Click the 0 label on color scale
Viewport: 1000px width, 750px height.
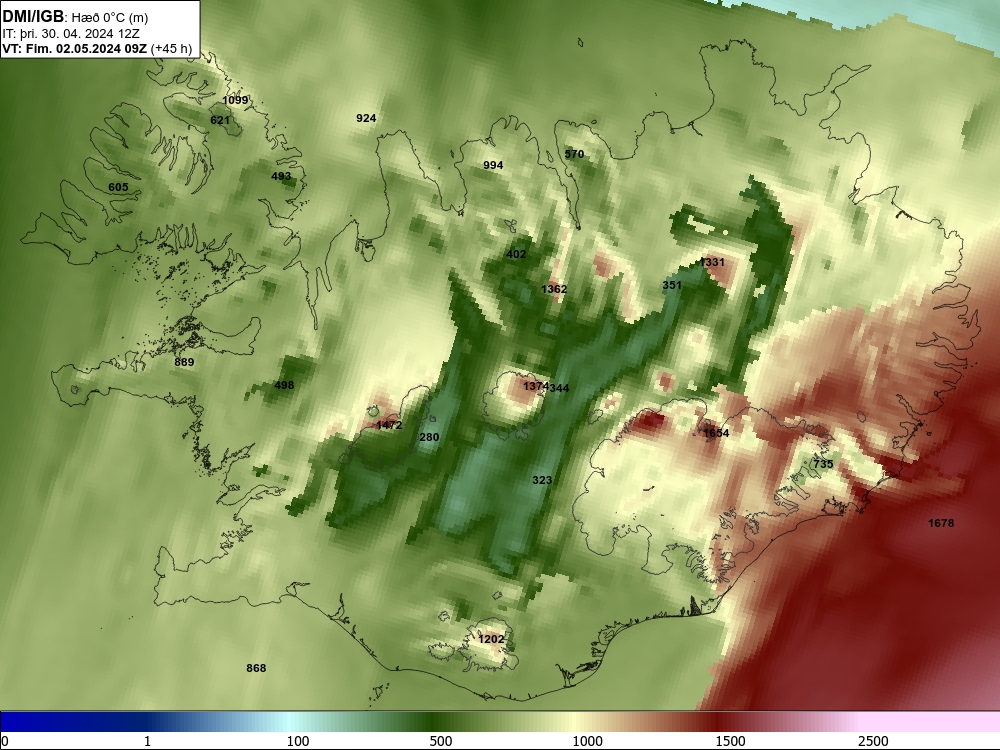click(5, 741)
